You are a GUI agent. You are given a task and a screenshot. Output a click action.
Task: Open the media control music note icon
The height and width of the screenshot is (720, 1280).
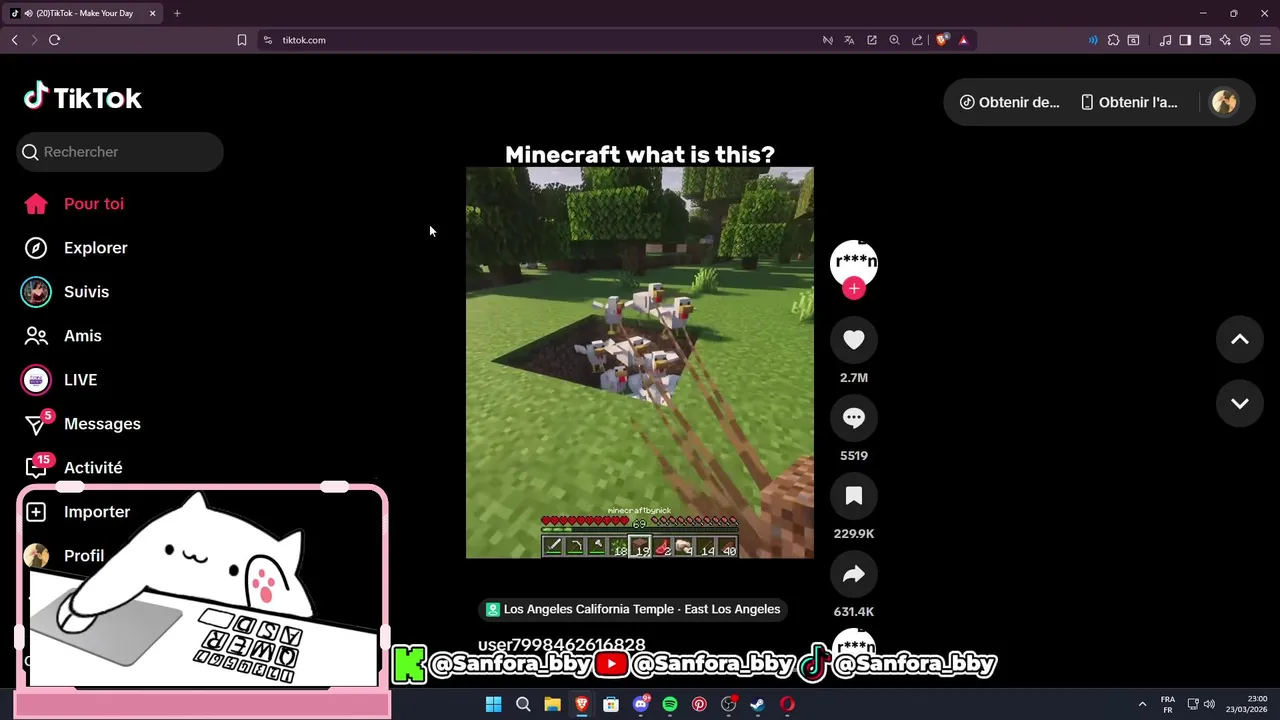pos(1166,40)
